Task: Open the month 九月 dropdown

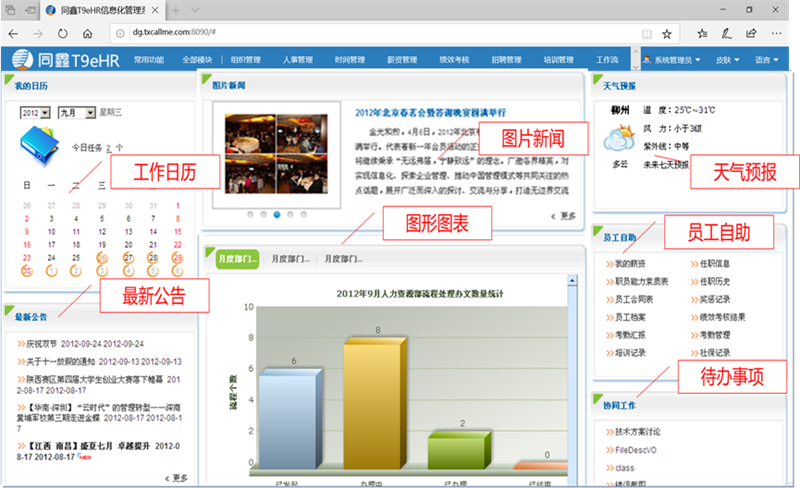Action: pos(75,113)
